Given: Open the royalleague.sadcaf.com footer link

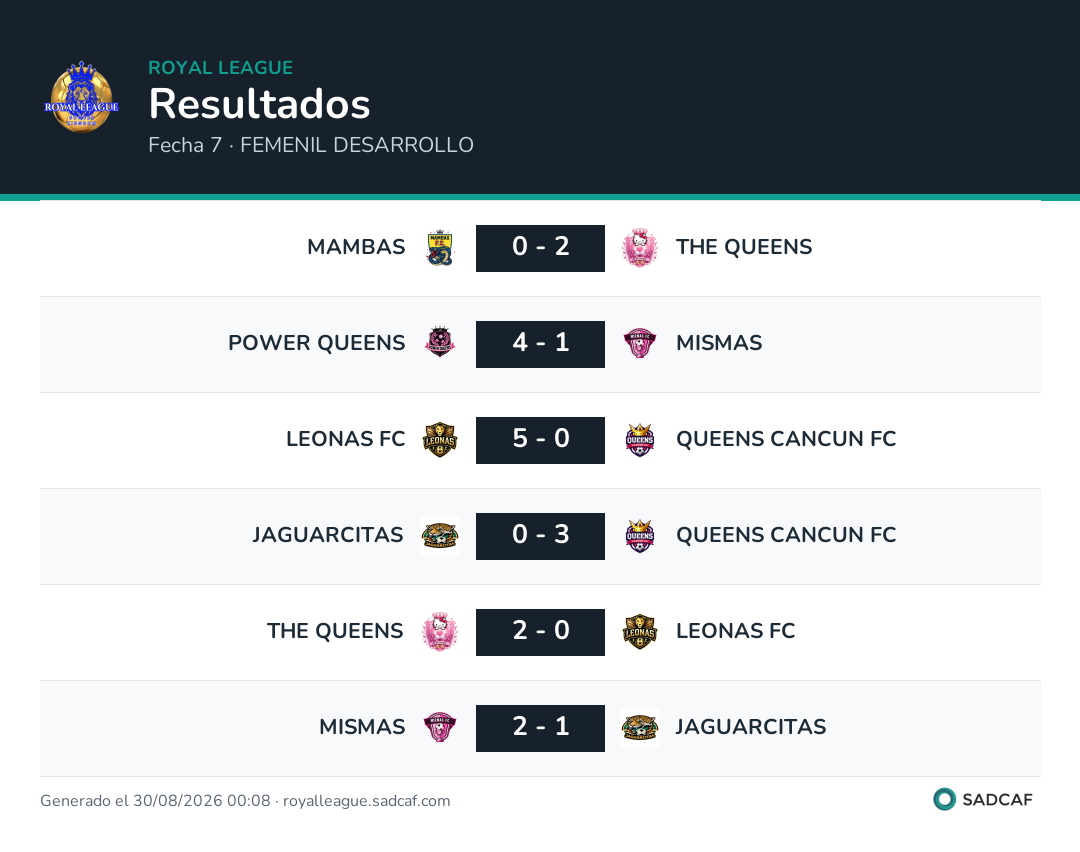Looking at the screenshot, I should pyautogui.click(x=366, y=800).
